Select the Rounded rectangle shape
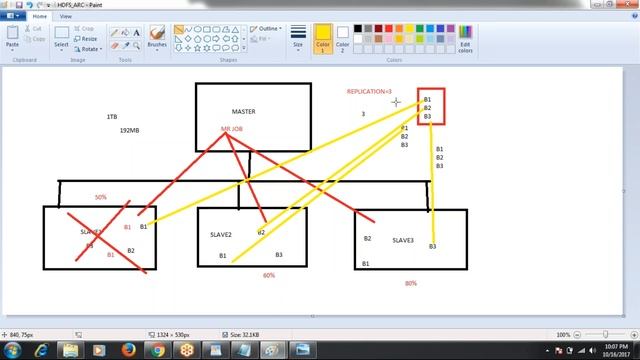This screenshot has width=640, height=360. (216, 29)
